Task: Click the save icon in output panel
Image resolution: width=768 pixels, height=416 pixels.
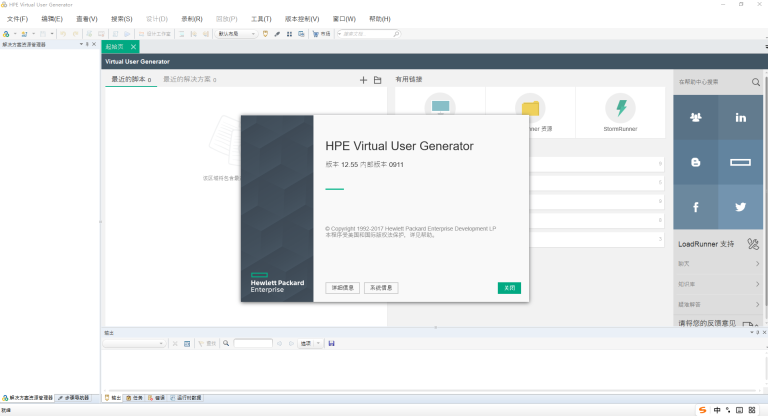Action: 331,343
